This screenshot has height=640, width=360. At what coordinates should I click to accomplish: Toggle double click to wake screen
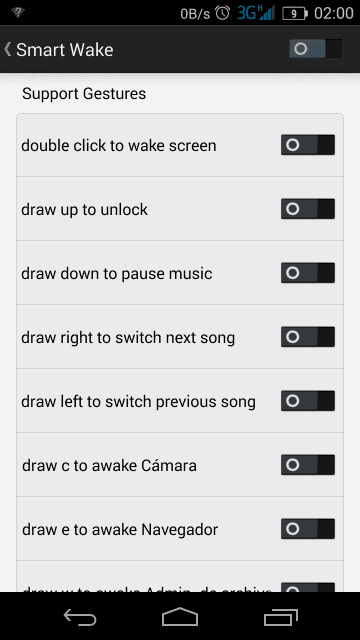point(308,145)
